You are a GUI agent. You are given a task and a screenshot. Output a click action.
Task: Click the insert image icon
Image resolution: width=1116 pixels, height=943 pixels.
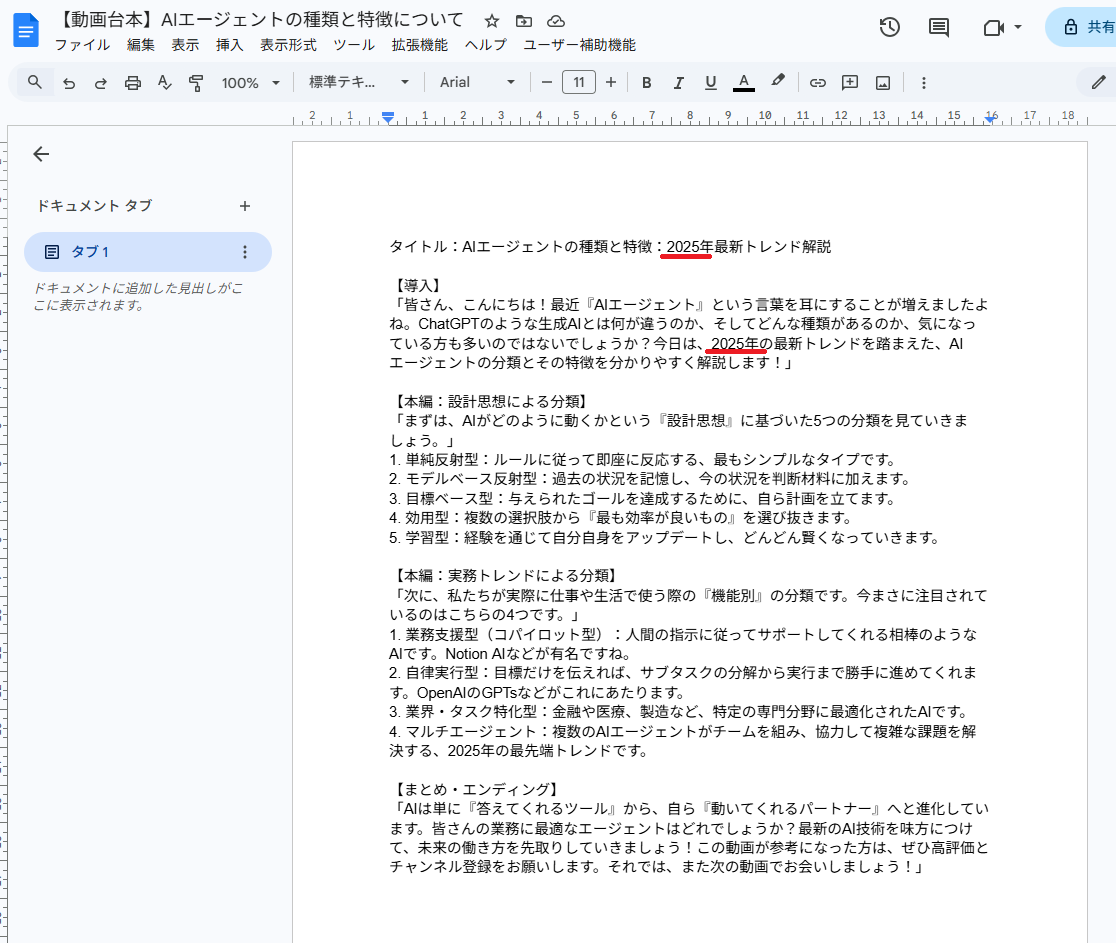coord(882,83)
